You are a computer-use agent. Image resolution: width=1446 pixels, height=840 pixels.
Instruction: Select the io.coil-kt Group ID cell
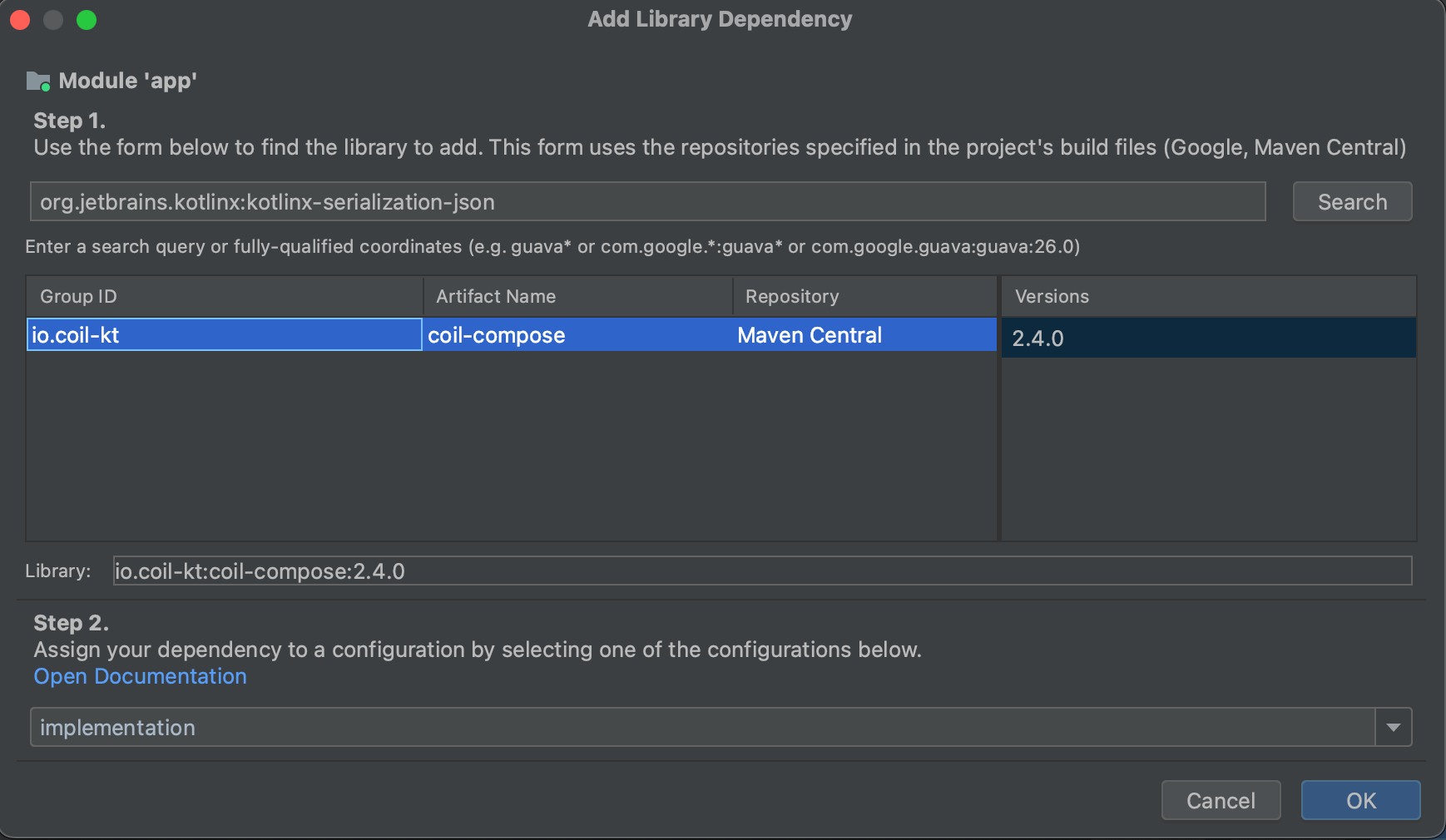(x=225, y=334)
